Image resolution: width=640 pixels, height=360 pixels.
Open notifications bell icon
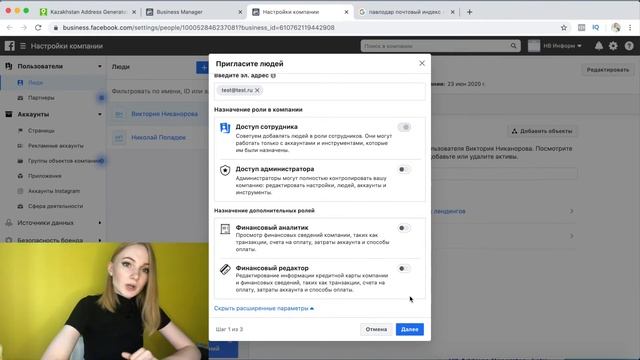point(598,46)
